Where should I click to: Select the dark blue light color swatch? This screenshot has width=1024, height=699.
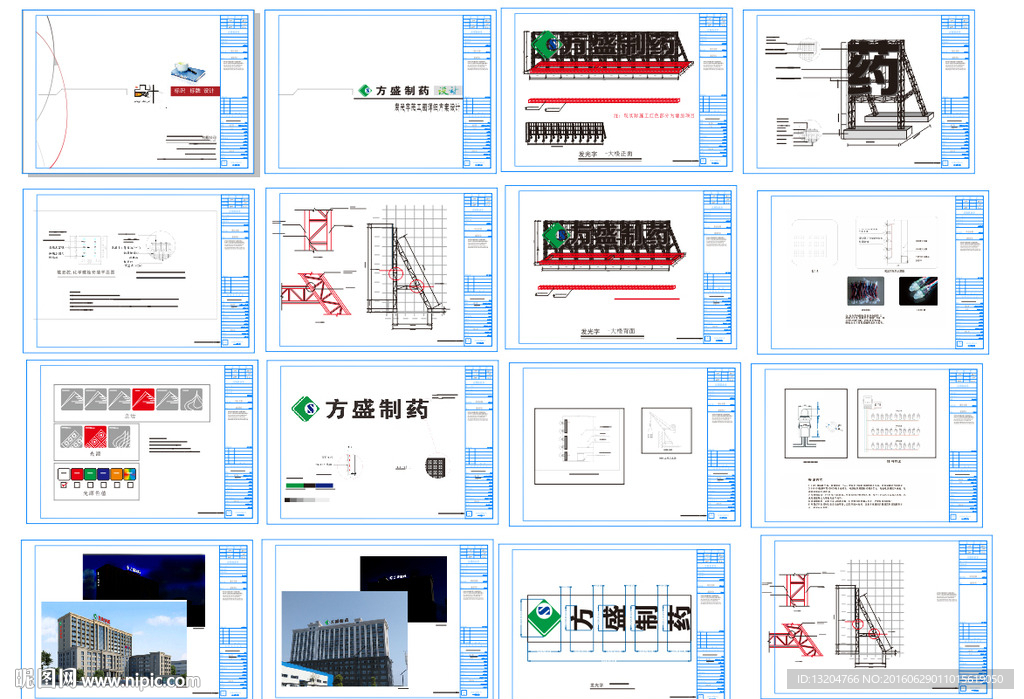pos(103,474)
